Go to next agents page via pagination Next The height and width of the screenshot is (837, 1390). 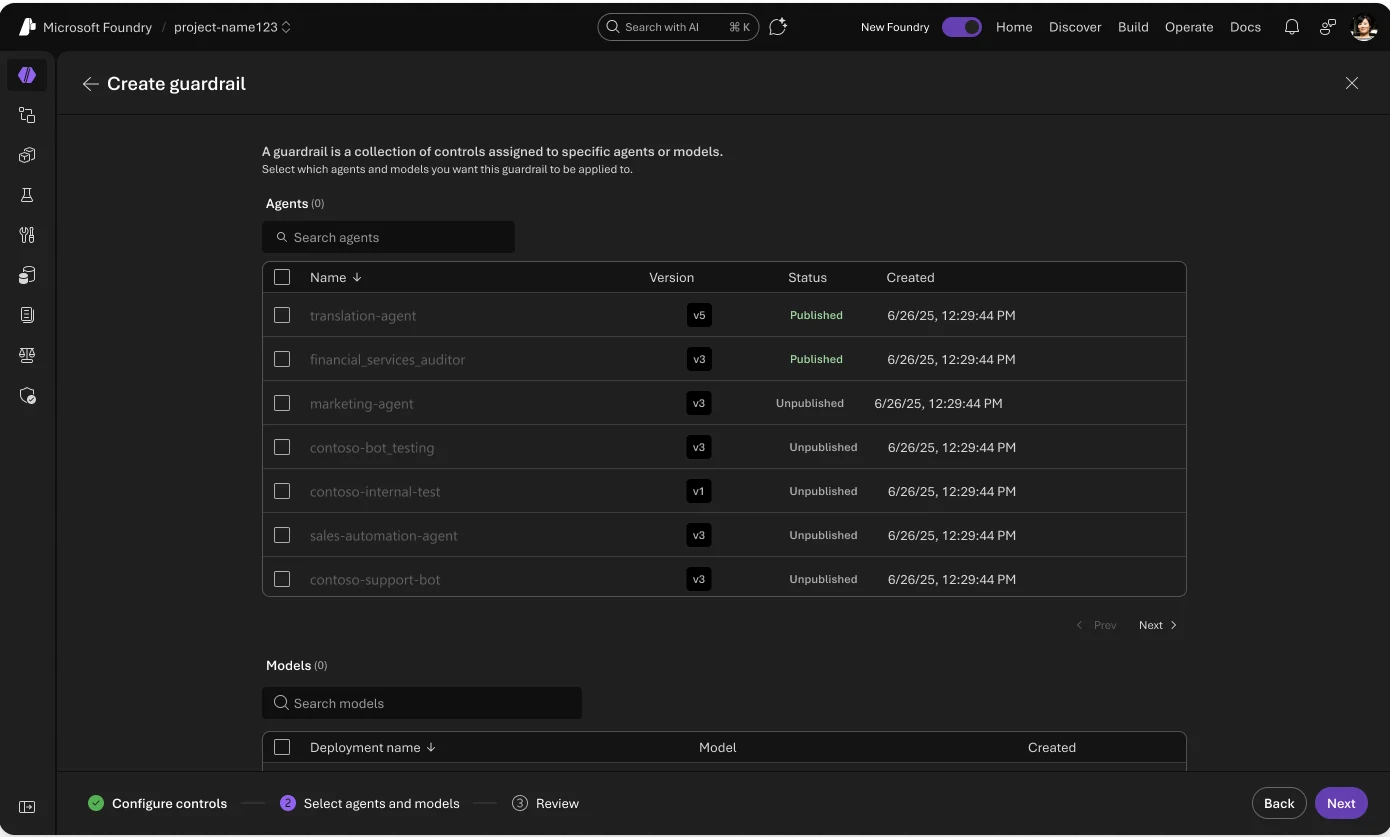pos(1158,625)
